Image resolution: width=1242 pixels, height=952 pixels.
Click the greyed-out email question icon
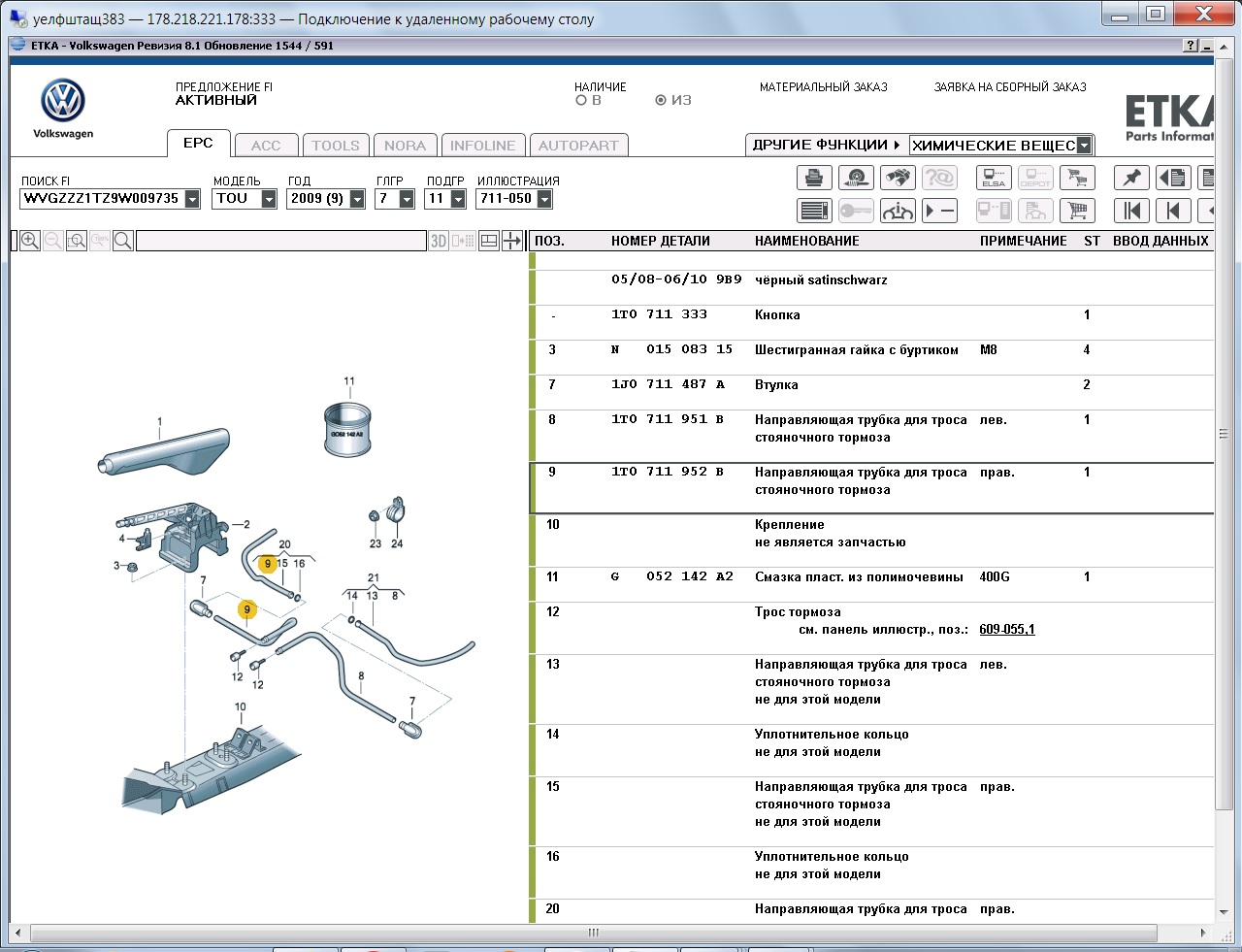[x=939, y=178]
